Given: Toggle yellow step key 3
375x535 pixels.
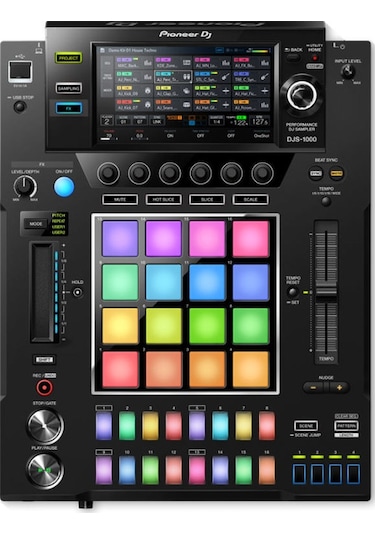Looking at the screenshot, I should click(150, 426).
